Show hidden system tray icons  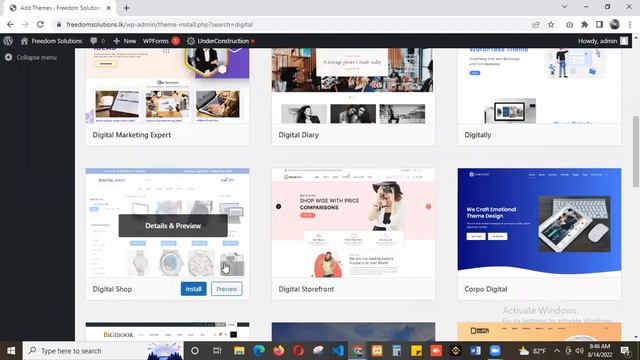click(x=557, y=351)
